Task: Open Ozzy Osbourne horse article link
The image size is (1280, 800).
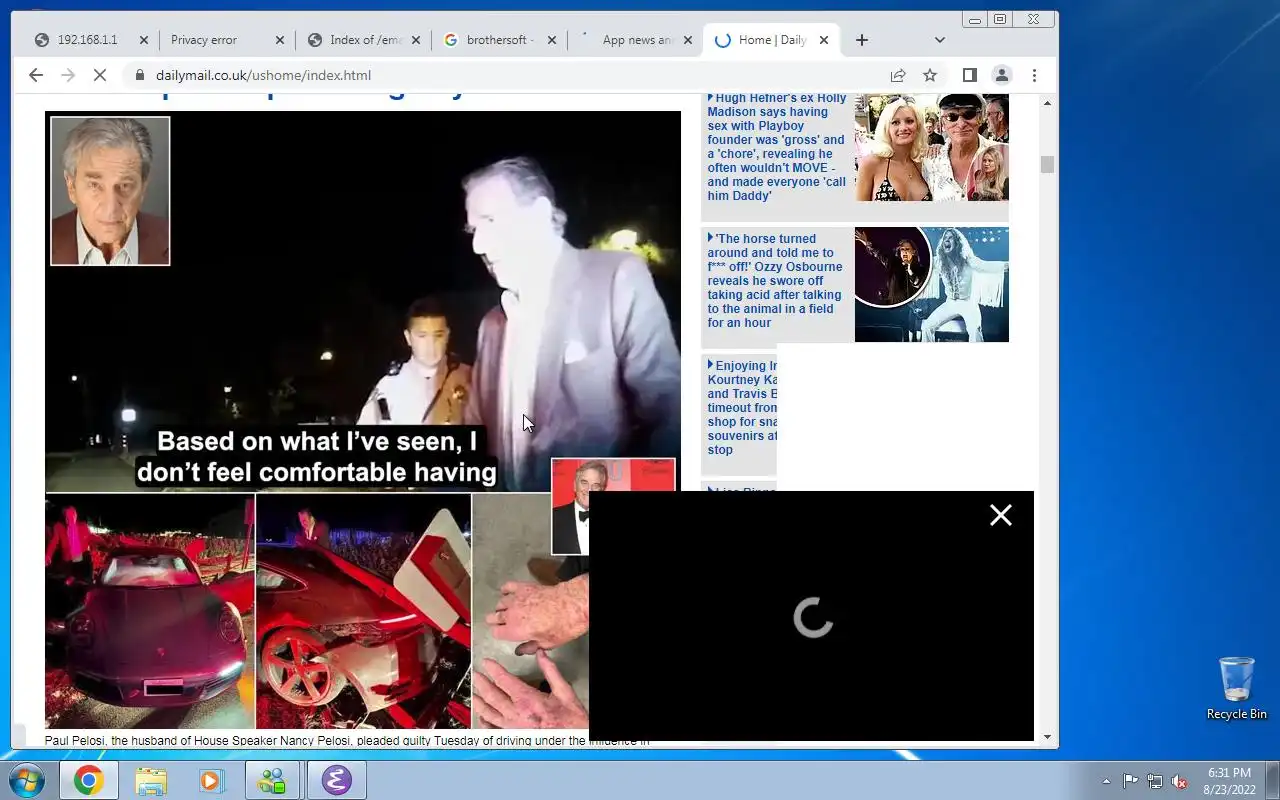Action: (775, 281)
